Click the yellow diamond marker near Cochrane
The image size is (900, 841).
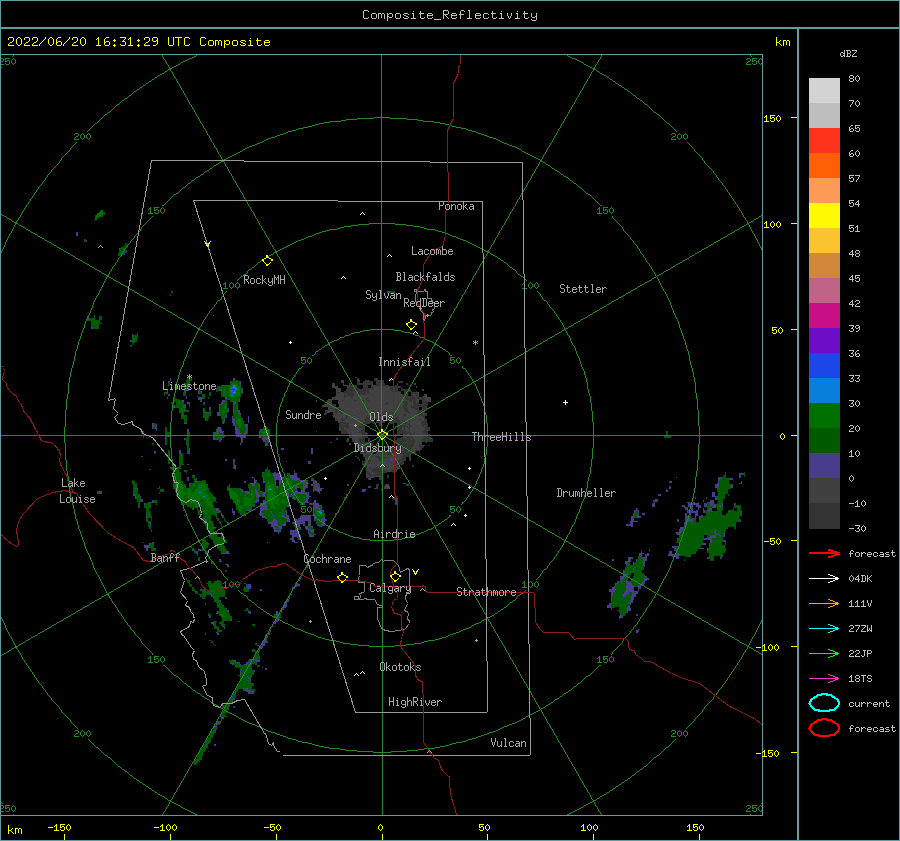pos(342,577)
